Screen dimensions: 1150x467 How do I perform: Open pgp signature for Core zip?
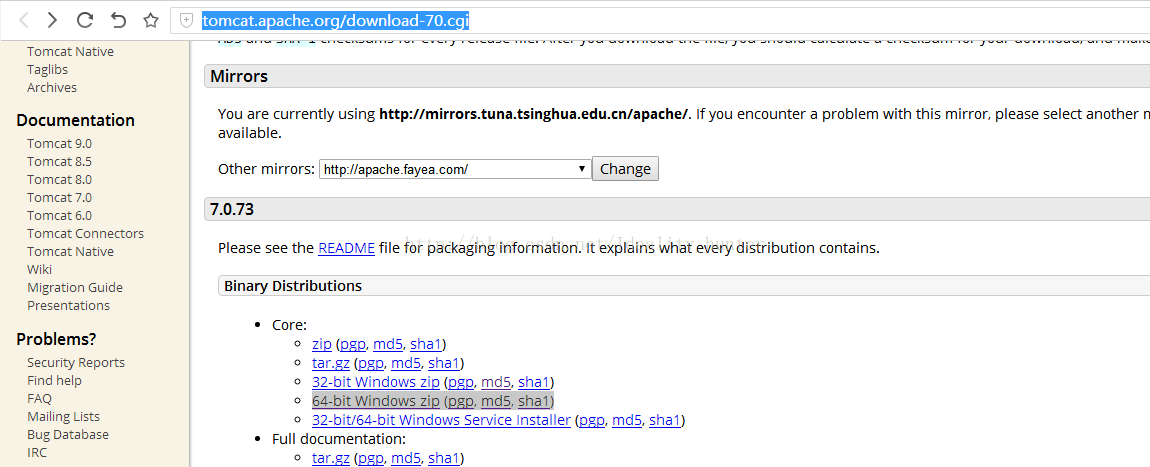[x=352, y=344]
